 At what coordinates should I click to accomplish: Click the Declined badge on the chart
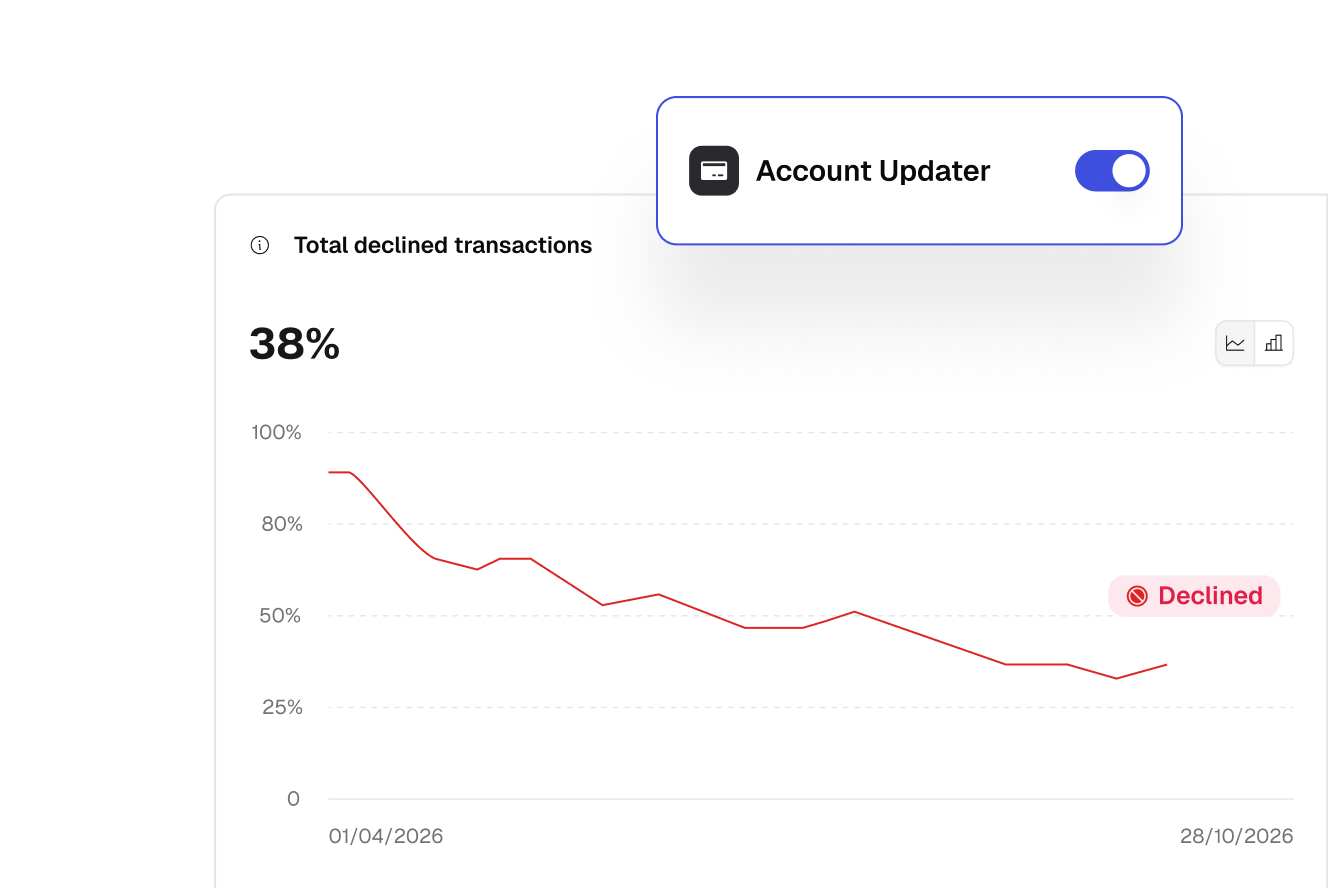click(1194, 596)
